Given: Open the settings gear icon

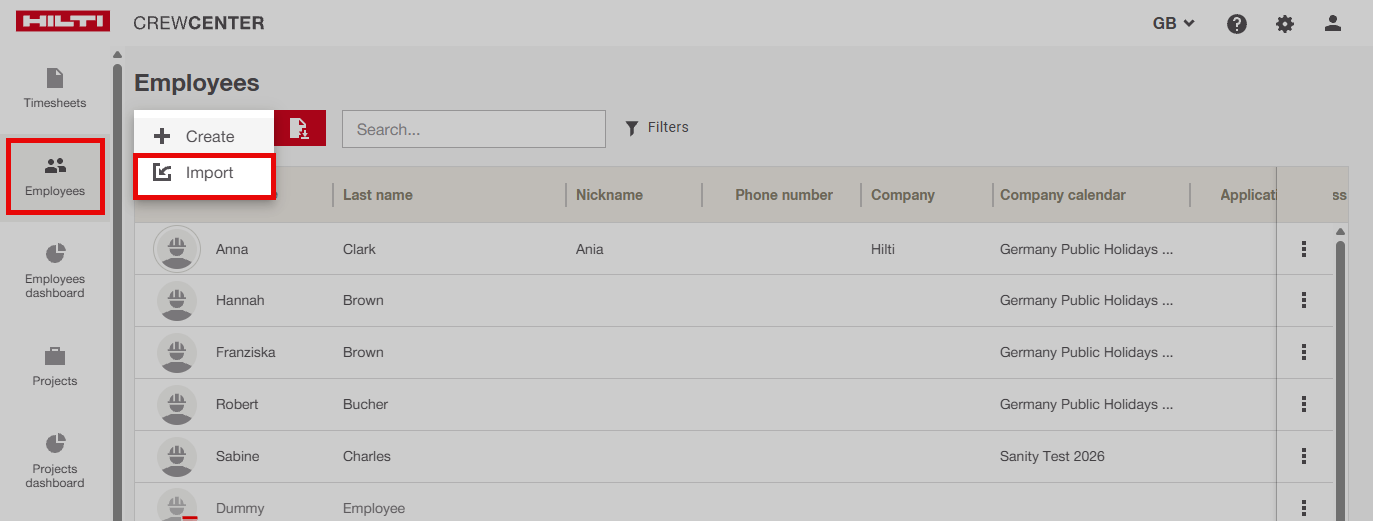Looking at the screenshot, I should pyautogui.click(x=1285, y=23).
